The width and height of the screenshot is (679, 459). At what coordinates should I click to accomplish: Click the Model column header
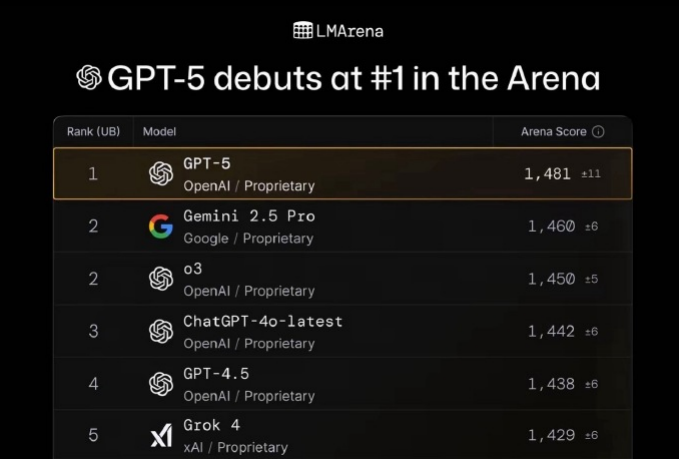click(159, 132)
